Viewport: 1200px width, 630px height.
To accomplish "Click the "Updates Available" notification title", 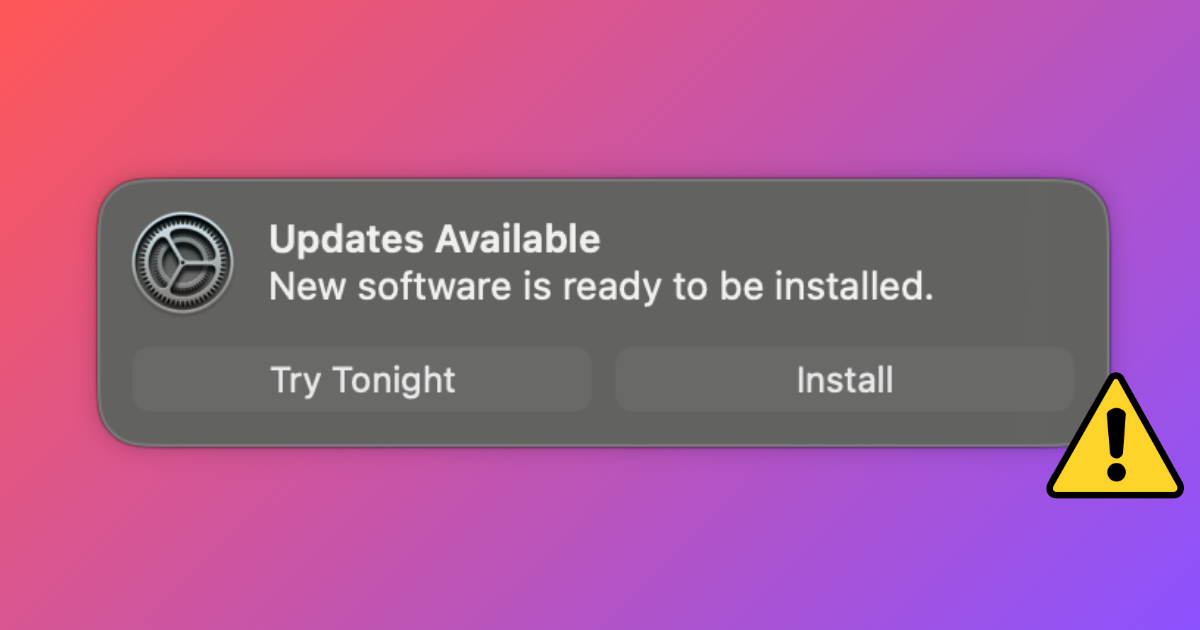I will tap(435, 240).
